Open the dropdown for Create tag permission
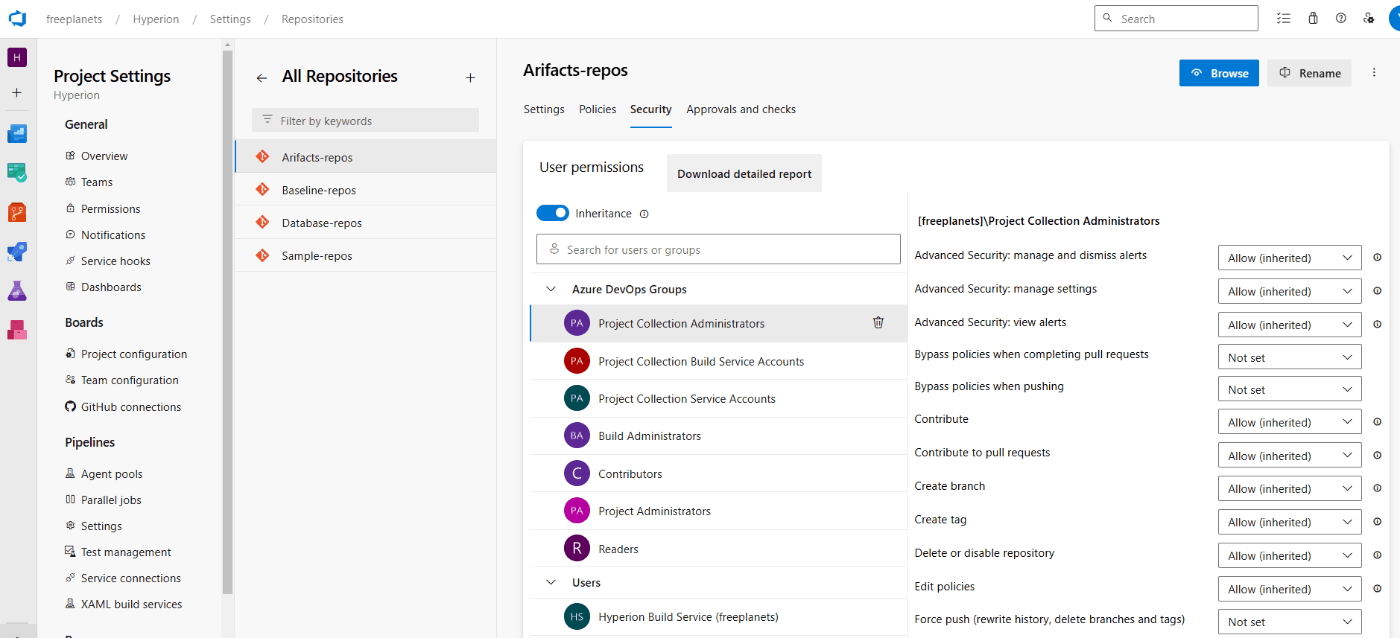This screenshot has height=638, width=1400. (x=1289, y=522)
